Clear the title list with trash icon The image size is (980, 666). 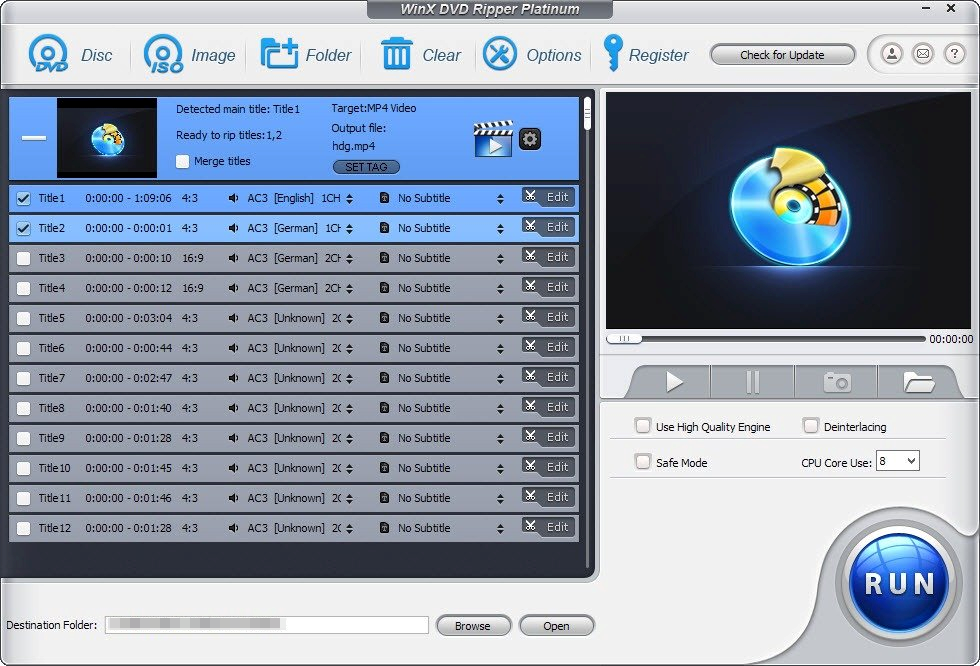click(396, 54)
